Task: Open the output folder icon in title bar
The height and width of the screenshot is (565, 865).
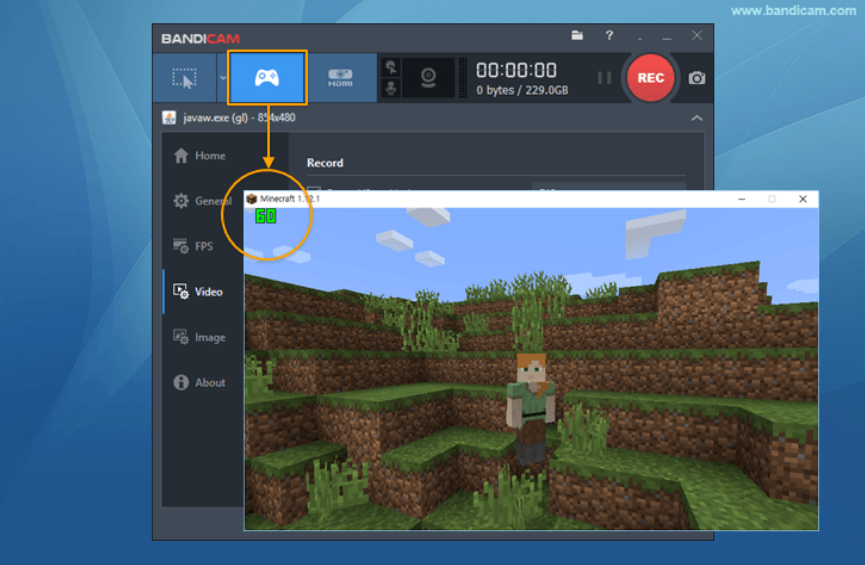Action: coord(577,36)
